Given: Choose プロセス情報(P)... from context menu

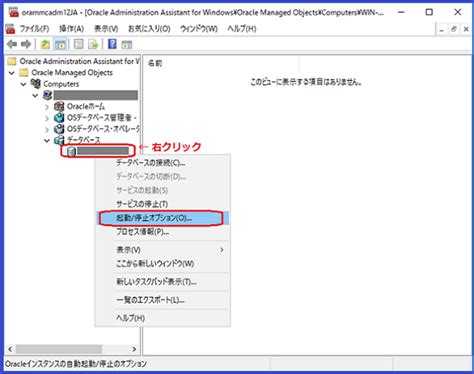Looking at the screenshot, I should pos(163,232).
